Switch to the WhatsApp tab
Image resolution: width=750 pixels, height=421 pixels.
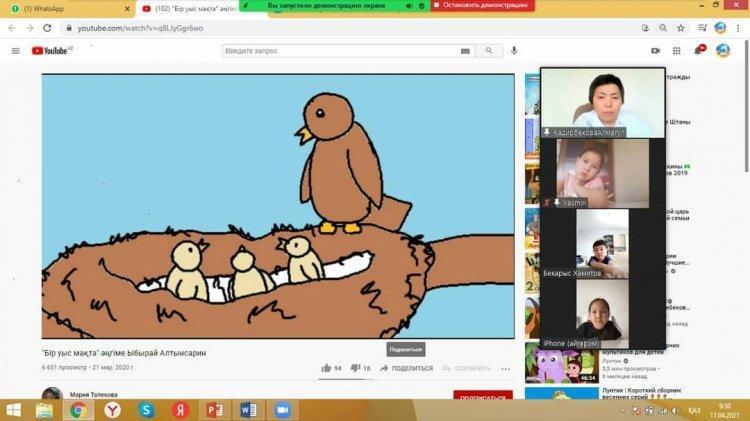pos(67,9)
